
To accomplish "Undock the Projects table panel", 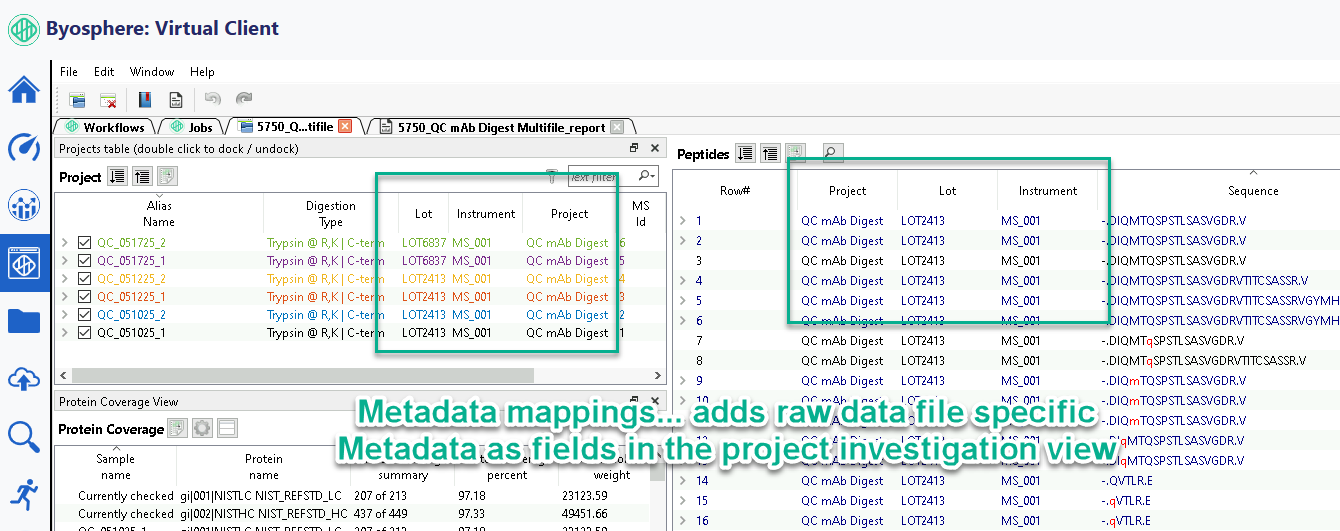I will 634,148.
